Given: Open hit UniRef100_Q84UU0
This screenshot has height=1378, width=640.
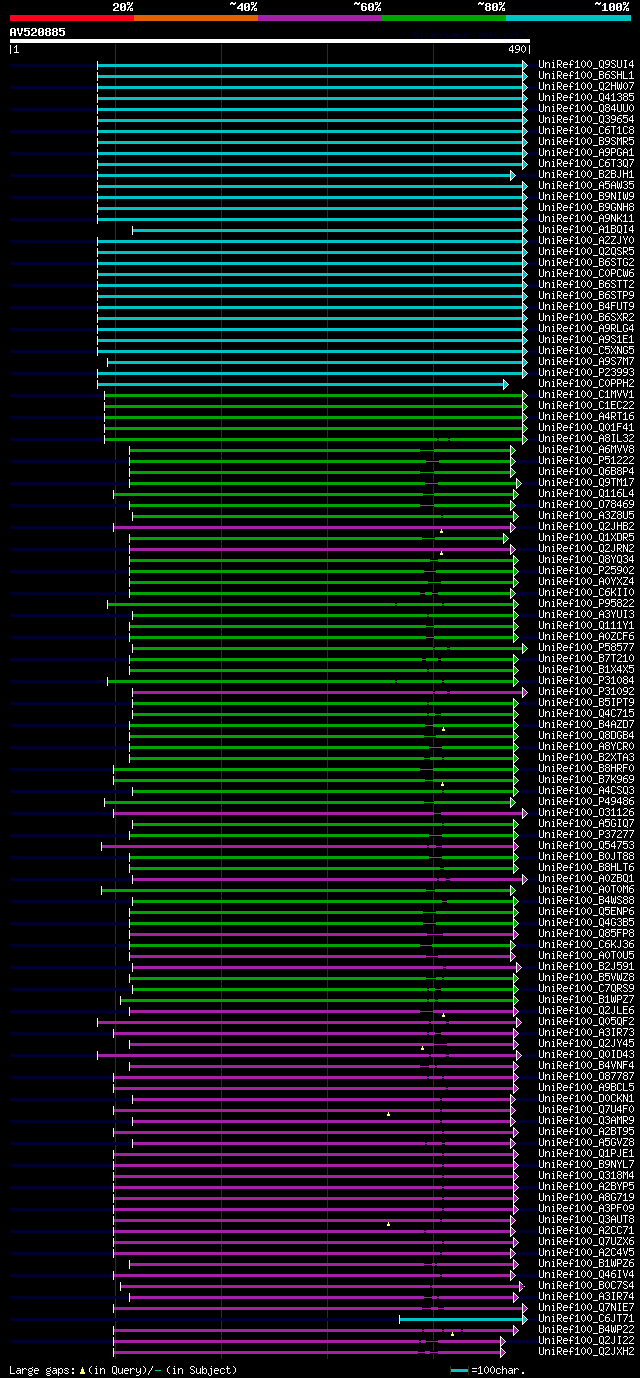Looking at the screenshot, I should coord(586,108).
